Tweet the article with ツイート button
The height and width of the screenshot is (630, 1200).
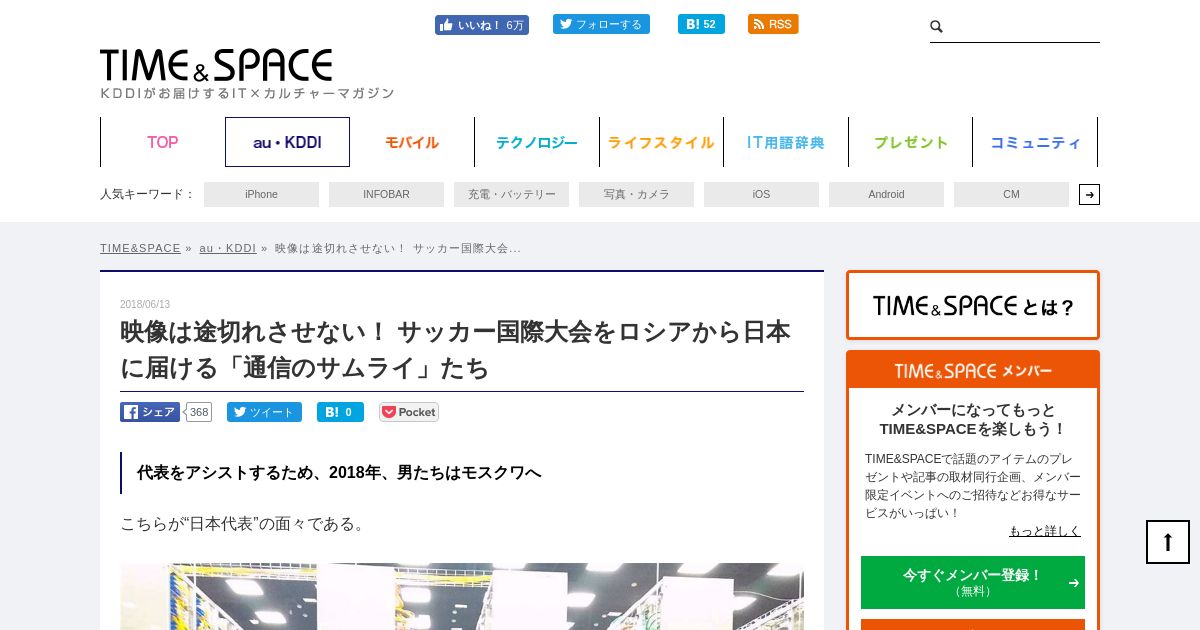[x=264, y=412]
